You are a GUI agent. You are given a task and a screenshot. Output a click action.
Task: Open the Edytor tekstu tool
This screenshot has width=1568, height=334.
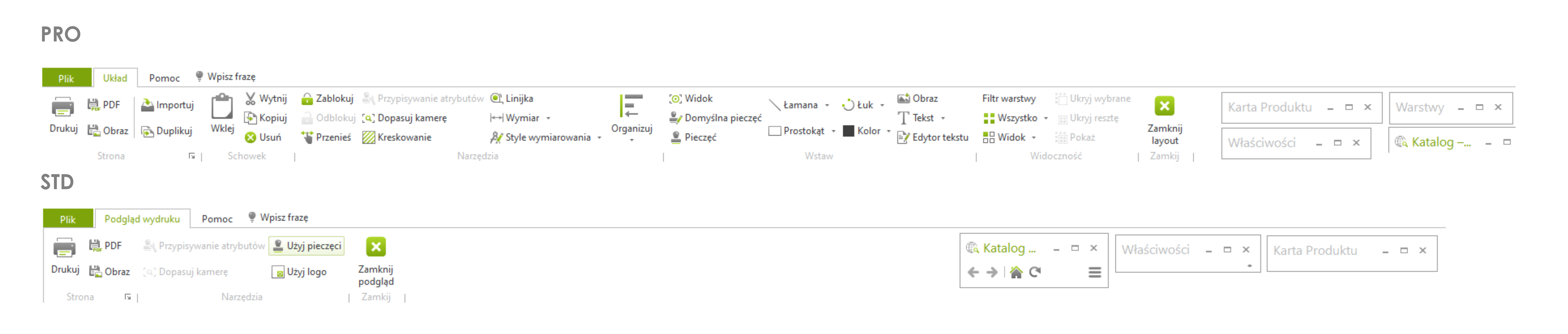(932, 138)
